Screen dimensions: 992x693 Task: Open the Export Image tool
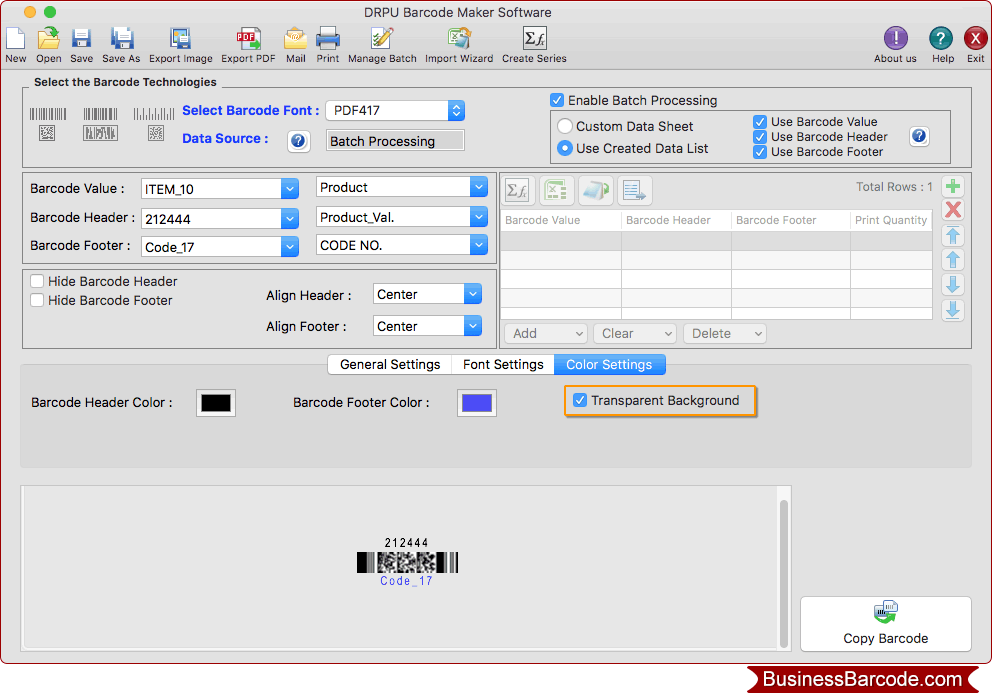(181, 42)
